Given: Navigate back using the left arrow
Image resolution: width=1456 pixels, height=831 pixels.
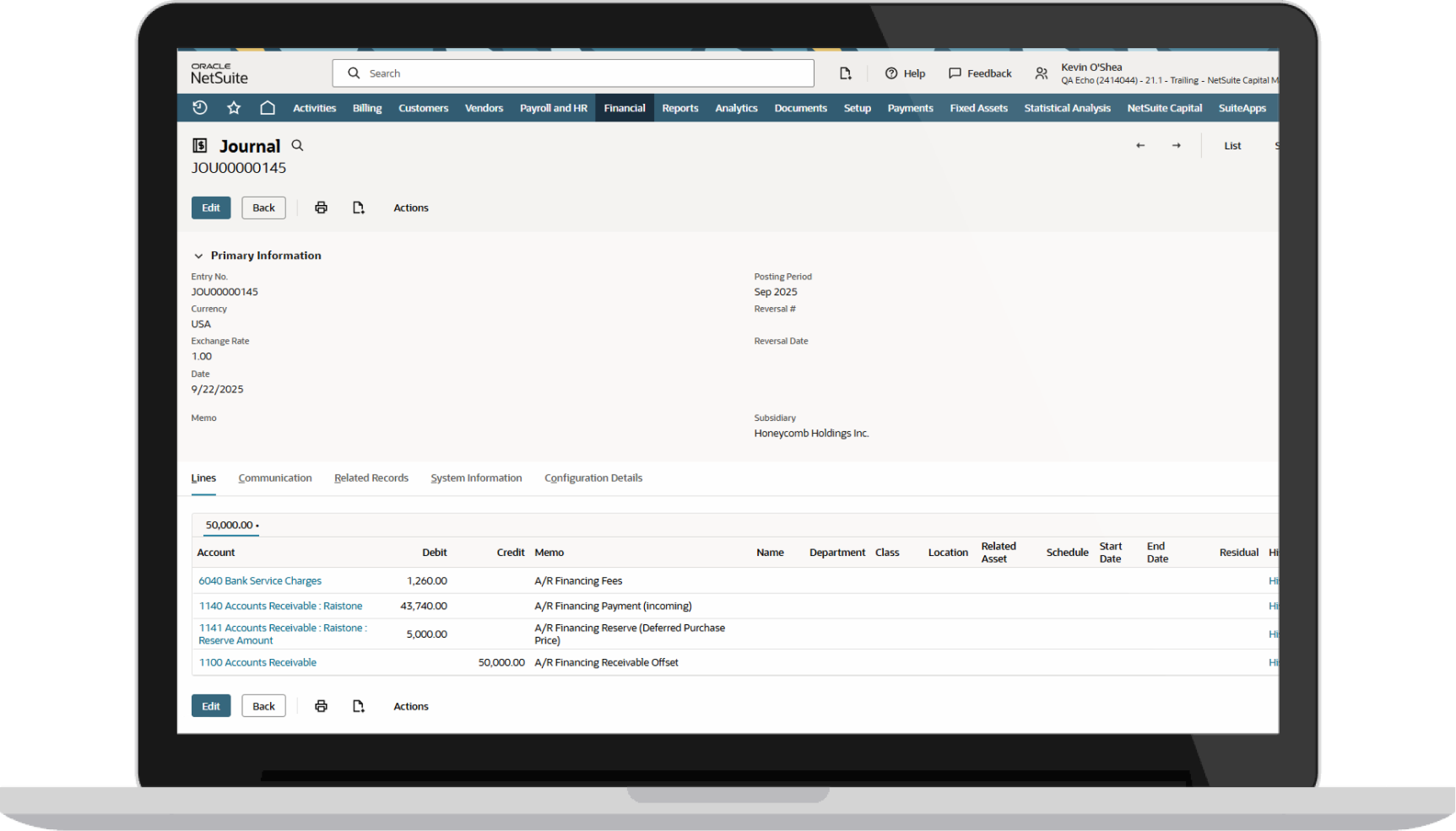Looking at the screenshot, I should tap(1140, 145).
